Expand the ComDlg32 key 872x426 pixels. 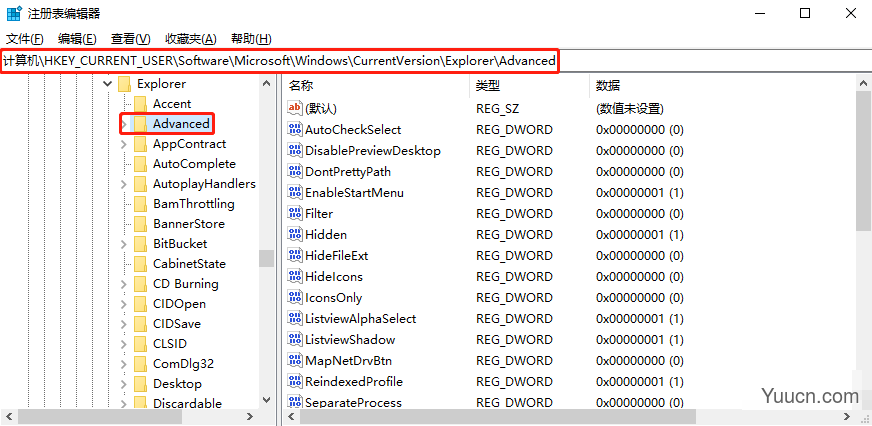124,364
